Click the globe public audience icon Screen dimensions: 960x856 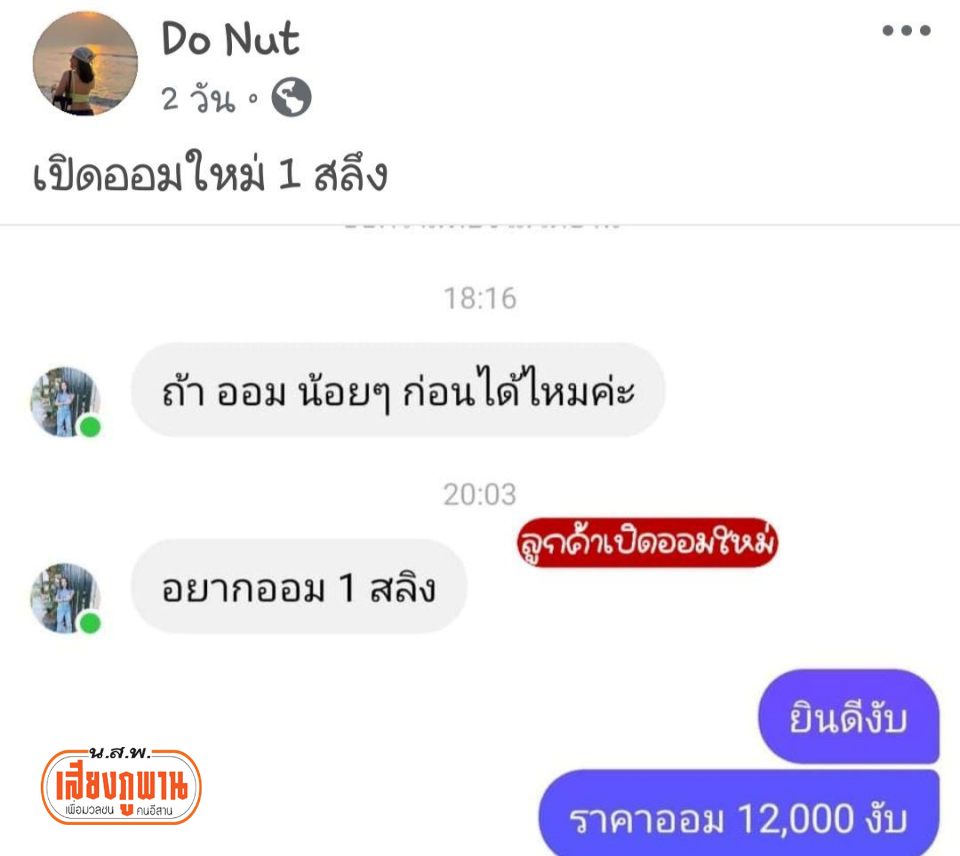[x=291, y=97]
